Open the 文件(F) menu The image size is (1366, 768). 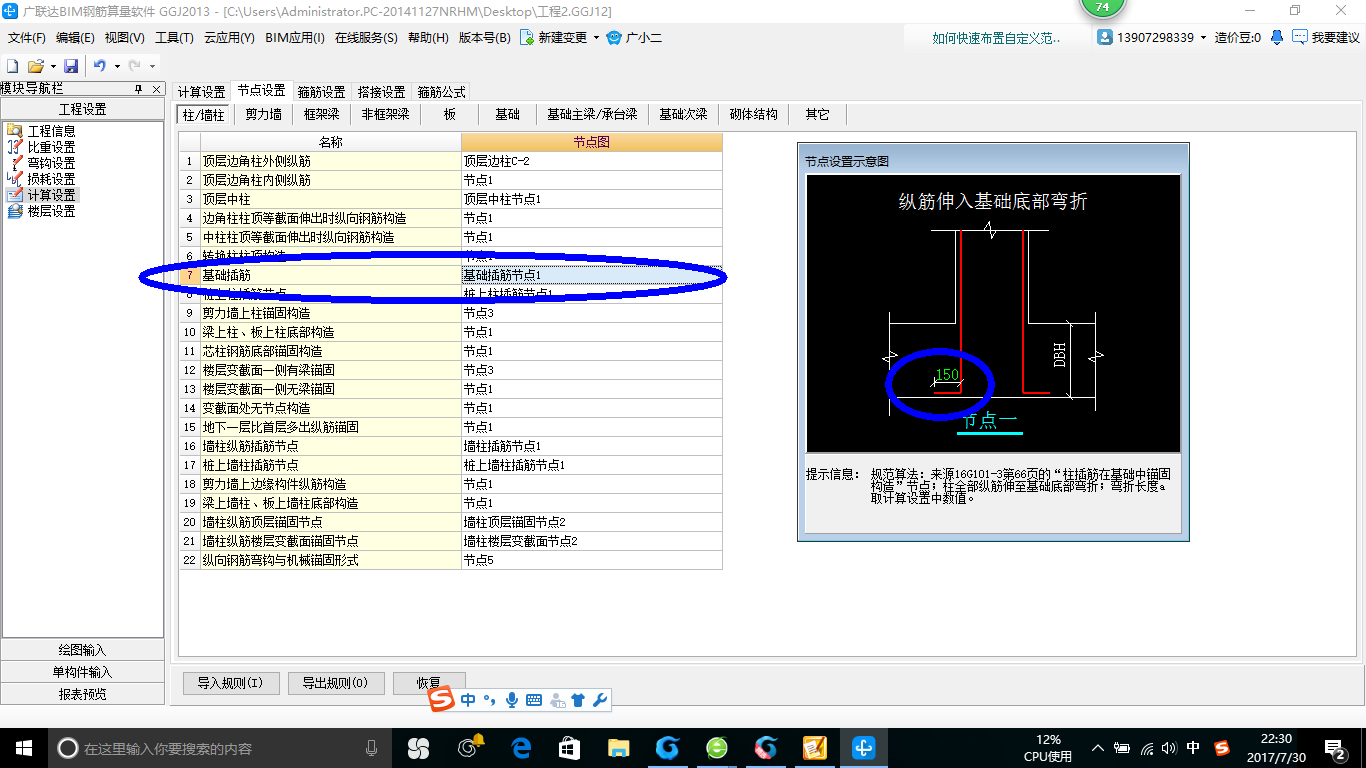27,37
